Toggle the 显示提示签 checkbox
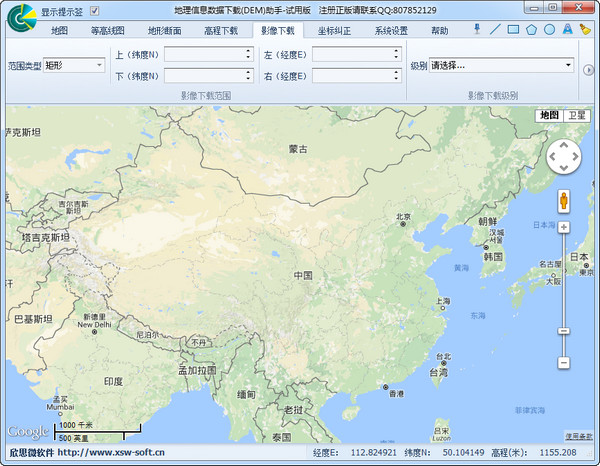The height and width of the screenshot is (466, 600). (95, 11)
